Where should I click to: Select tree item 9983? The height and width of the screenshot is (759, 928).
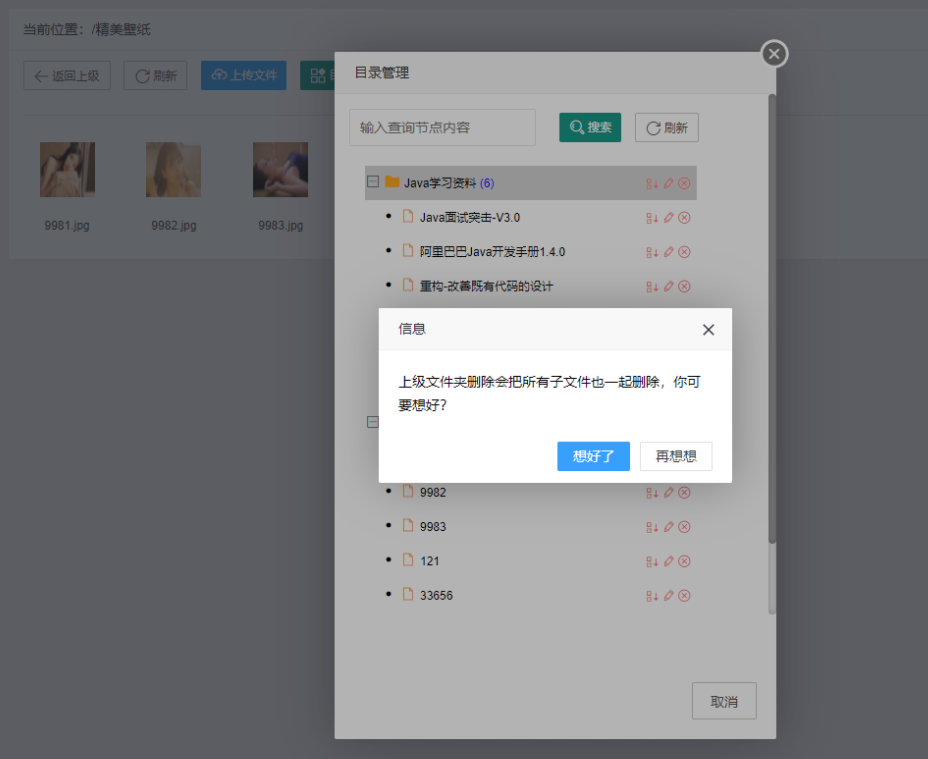(433, 527)
